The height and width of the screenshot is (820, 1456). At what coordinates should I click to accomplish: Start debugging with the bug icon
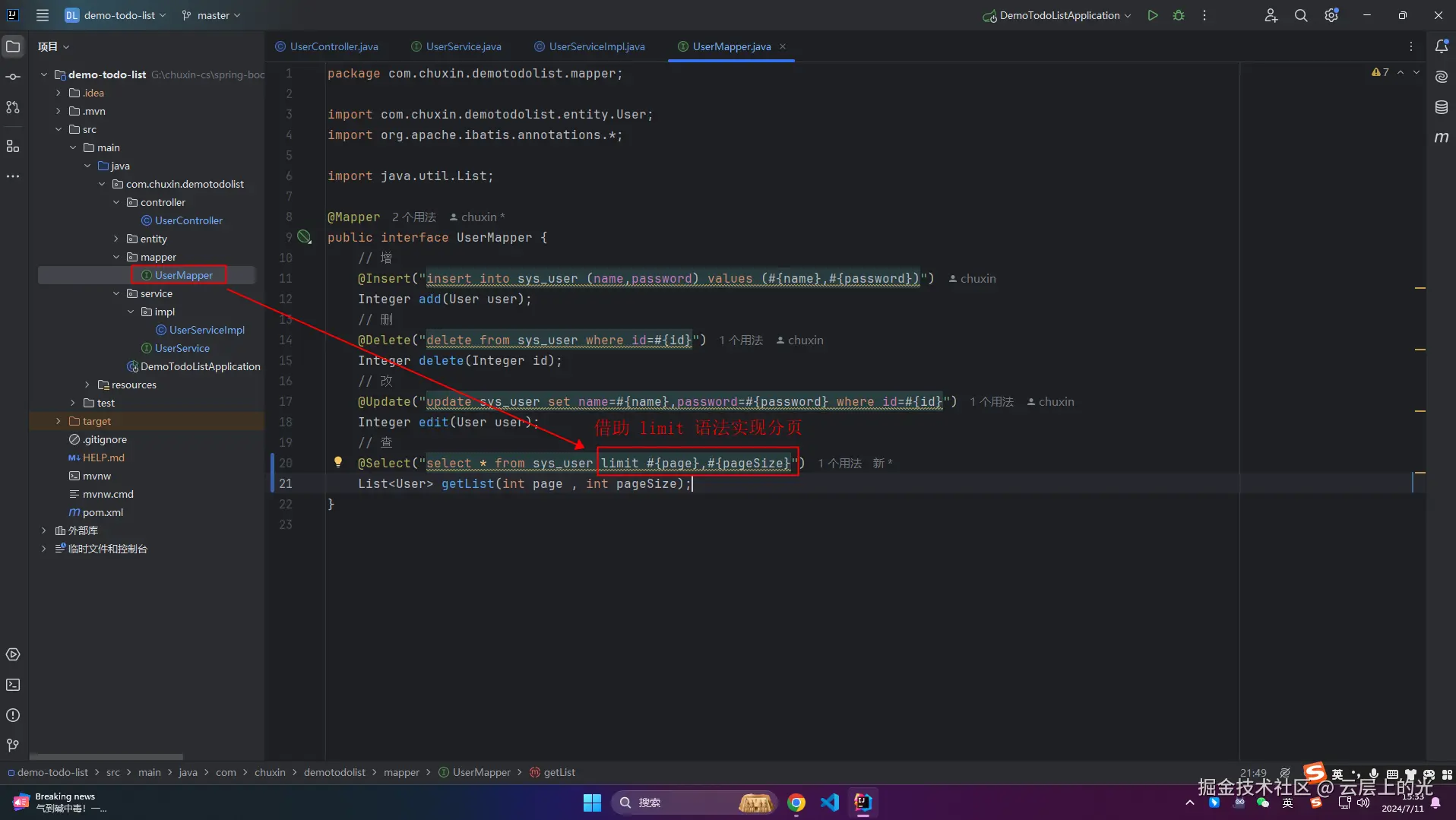pos(1179,15)
